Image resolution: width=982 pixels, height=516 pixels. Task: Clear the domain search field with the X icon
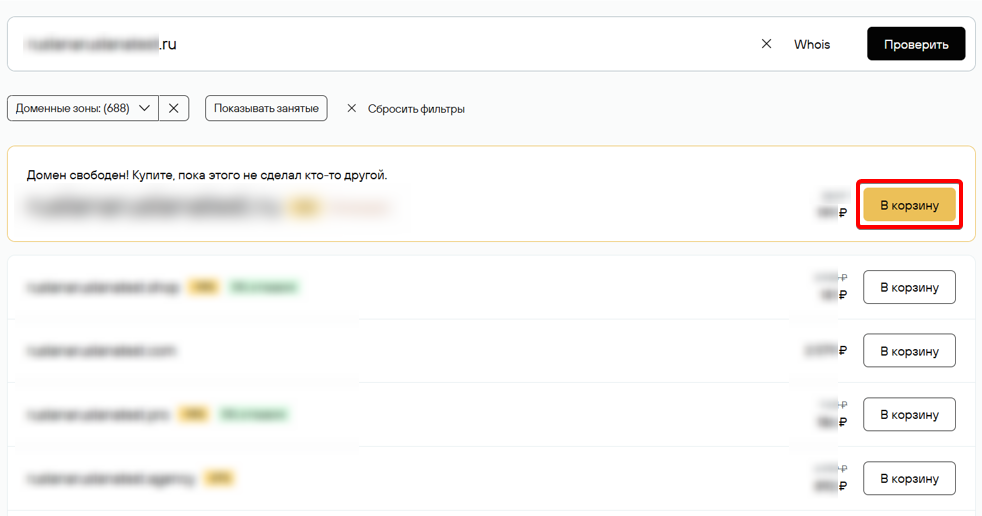pyautogui.click(x=766, y=44)
